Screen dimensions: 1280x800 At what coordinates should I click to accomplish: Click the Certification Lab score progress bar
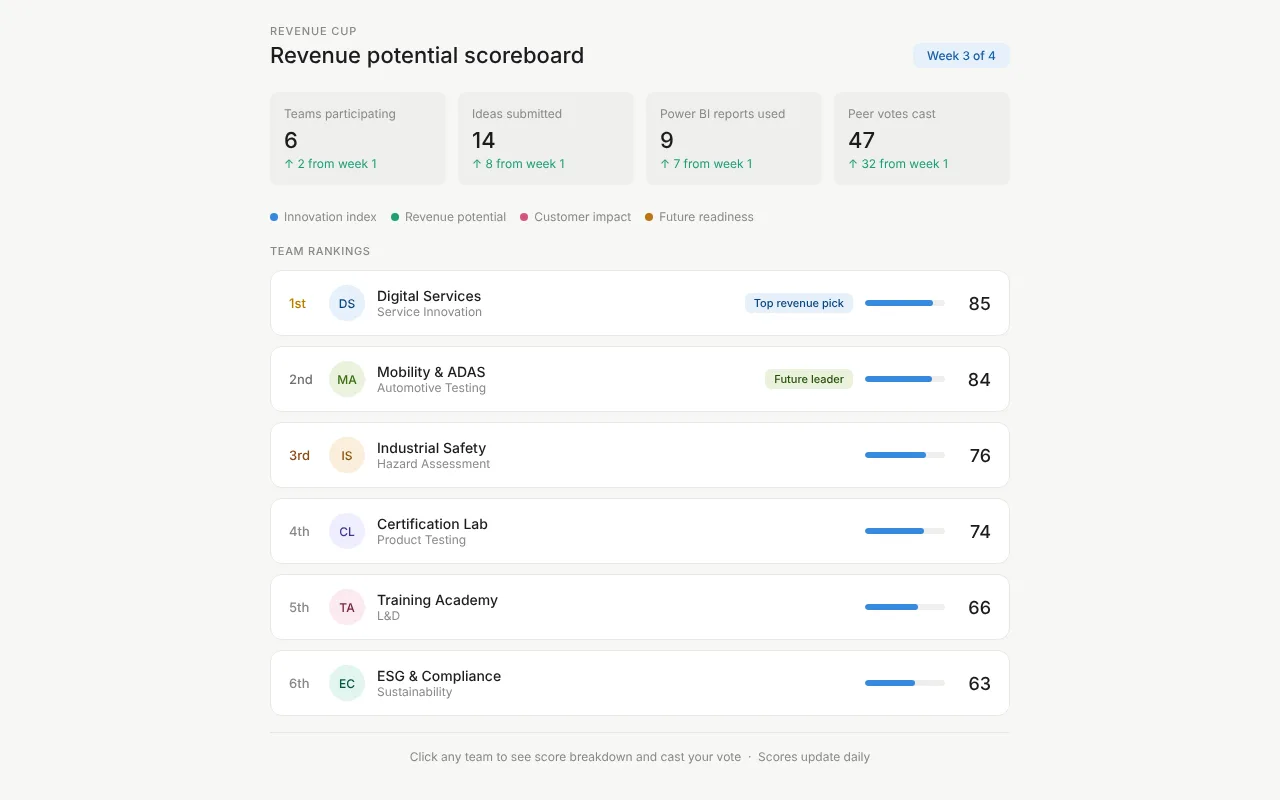[x=905, y=531]
